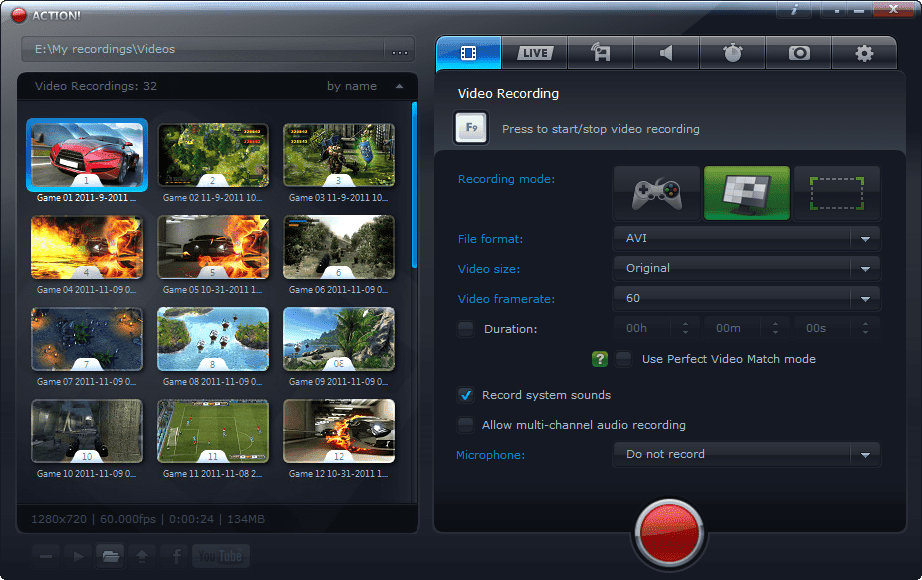Click the small dot button in title bar
Screen dimensions: 922x580
pos(837,9)
